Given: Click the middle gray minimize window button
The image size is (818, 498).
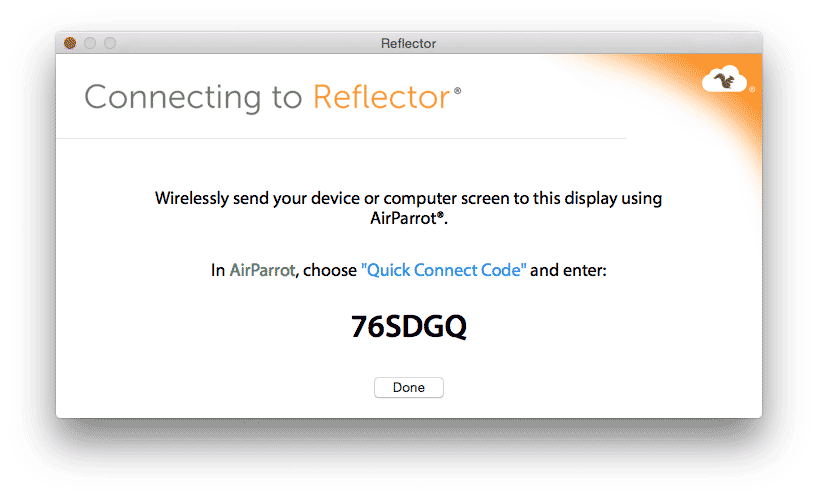Looking at the screenshot, I should (x=90, y=43).
